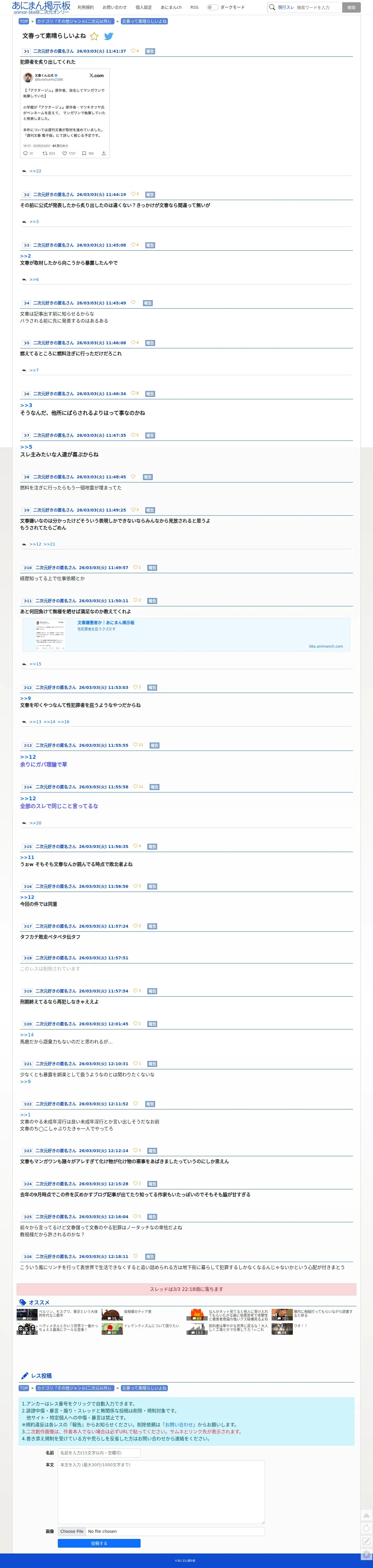Click anchor >>22 under post 1
The image size is (373, 1568).
(x=35, y=171)
